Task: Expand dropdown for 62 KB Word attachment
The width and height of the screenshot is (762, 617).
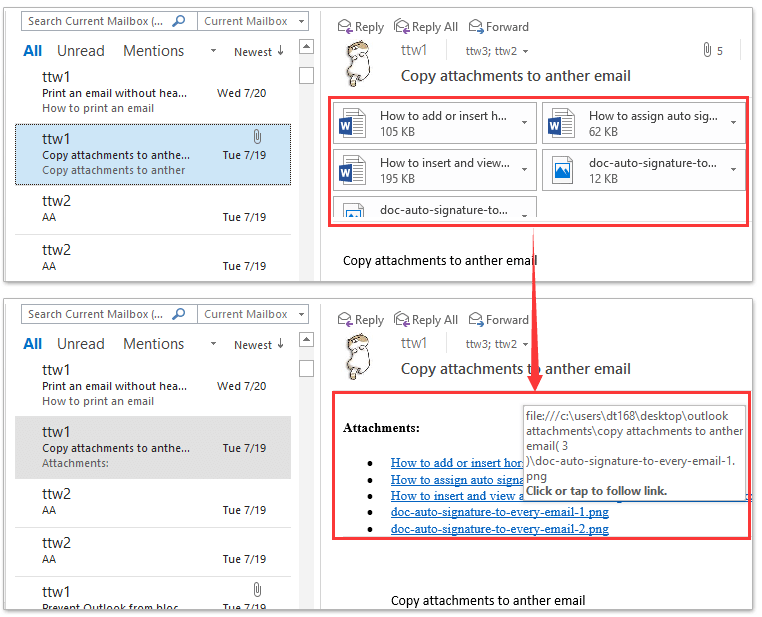Action: (733, 122)
